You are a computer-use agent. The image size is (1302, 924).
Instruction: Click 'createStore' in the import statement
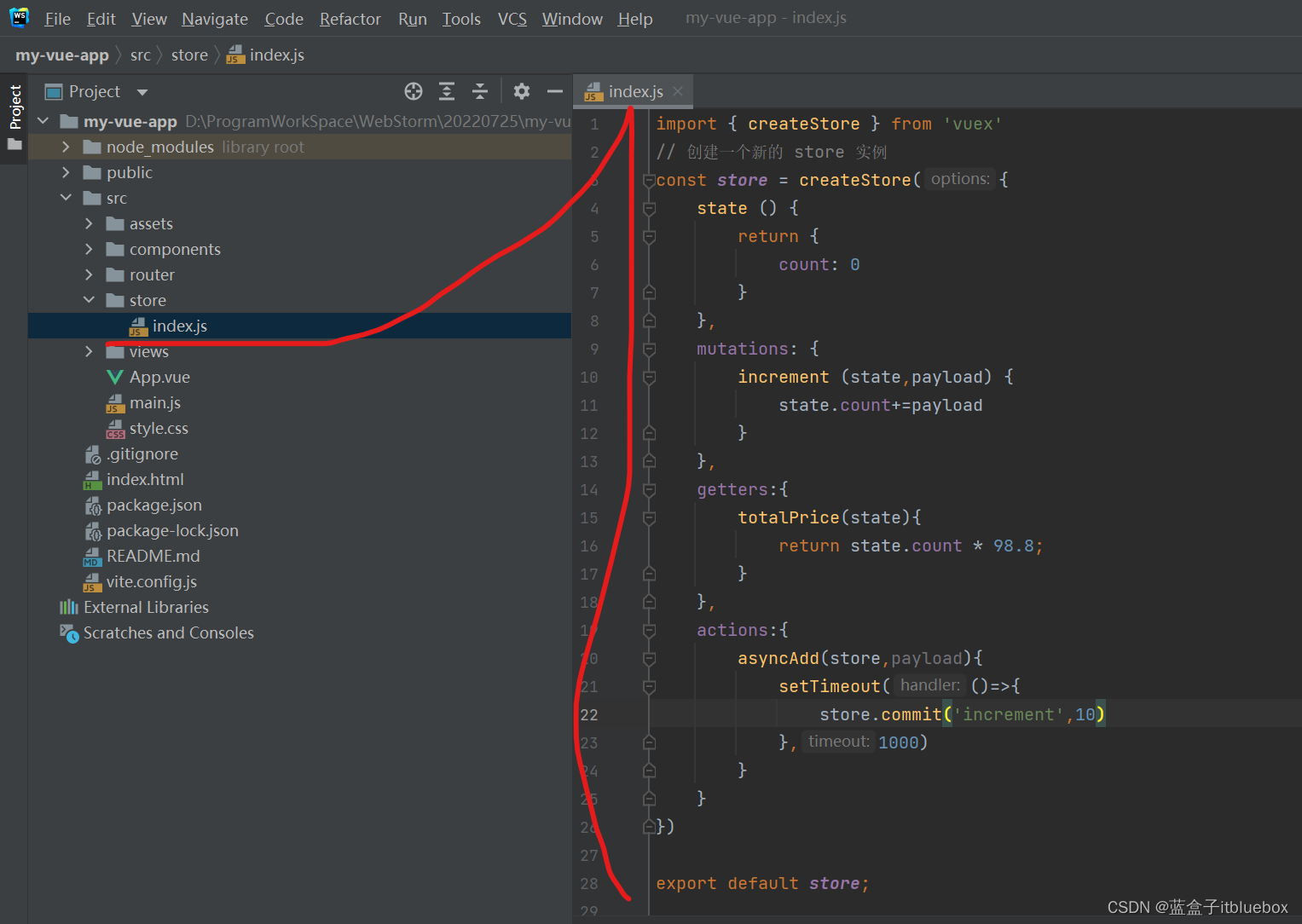[x=804, y=124]
